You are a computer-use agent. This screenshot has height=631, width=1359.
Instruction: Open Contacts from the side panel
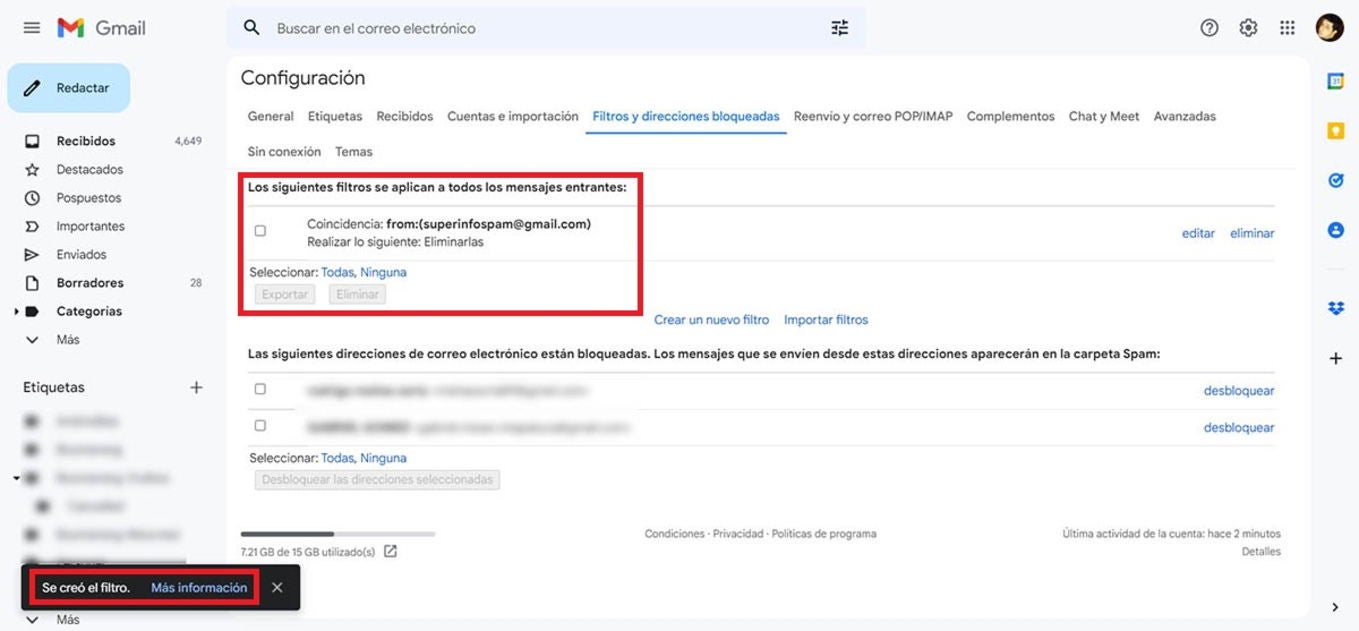click(x=1335, y=229)
